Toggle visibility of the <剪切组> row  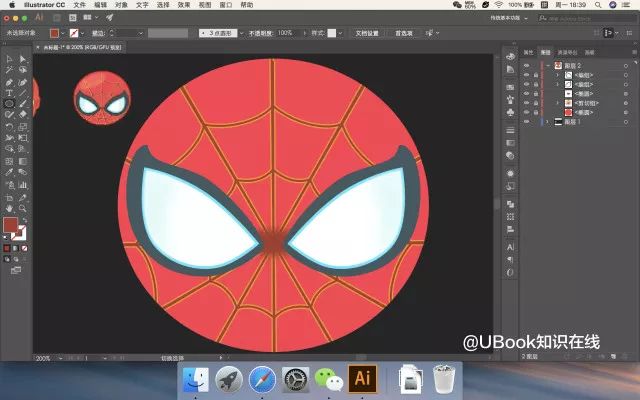point(527,103)
